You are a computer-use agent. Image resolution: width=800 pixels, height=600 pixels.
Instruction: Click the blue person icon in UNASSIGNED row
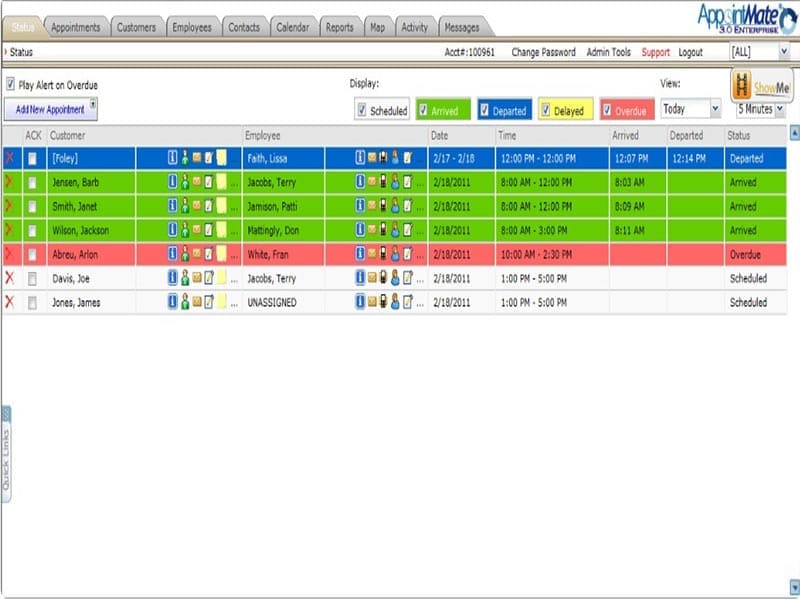point(395,302)
